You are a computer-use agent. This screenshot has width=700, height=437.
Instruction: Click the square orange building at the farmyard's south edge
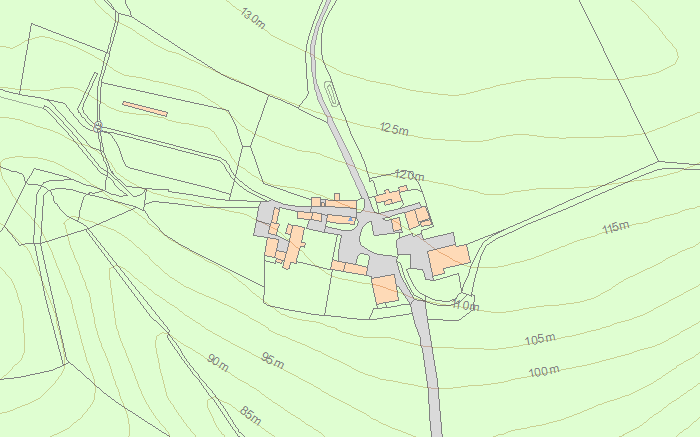385,290
